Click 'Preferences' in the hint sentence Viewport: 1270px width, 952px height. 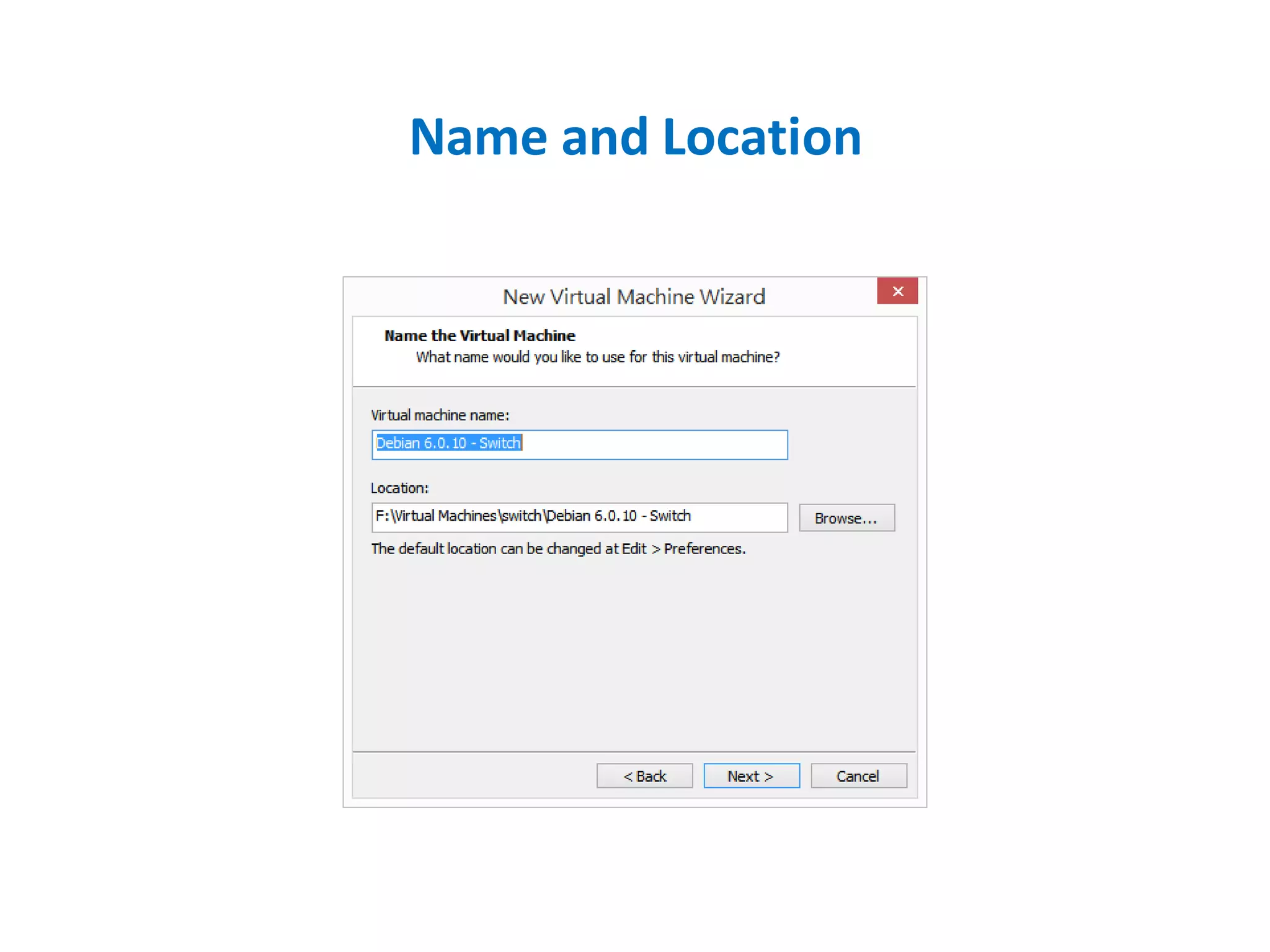tap(703, 549)
